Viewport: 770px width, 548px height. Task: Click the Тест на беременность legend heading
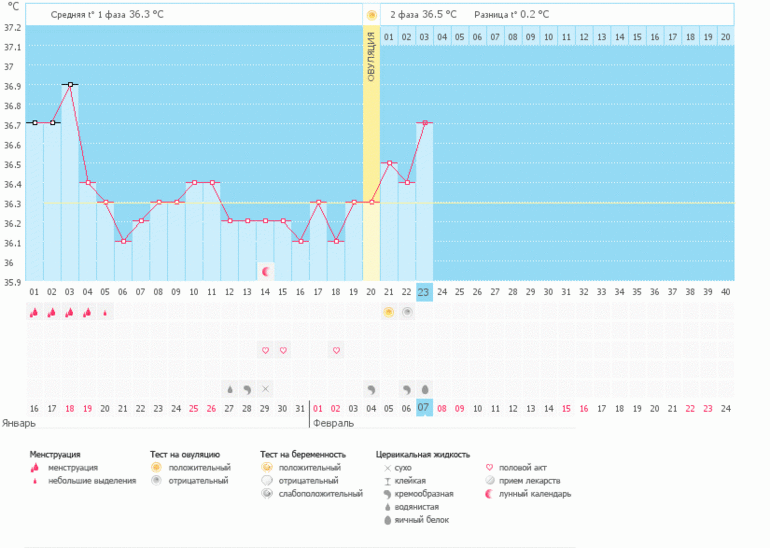pyautogui.click(x=303, y=454)
